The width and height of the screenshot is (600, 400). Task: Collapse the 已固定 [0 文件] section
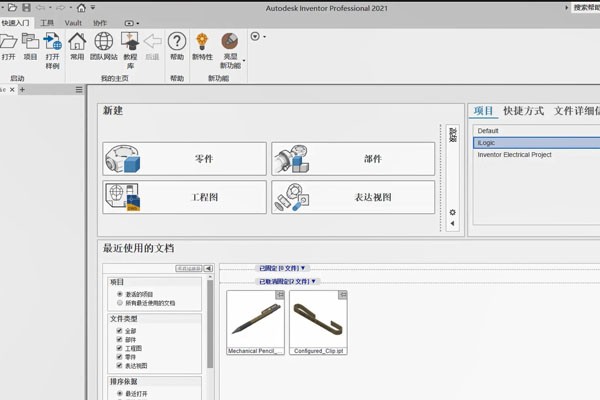(x=282, y=268)
